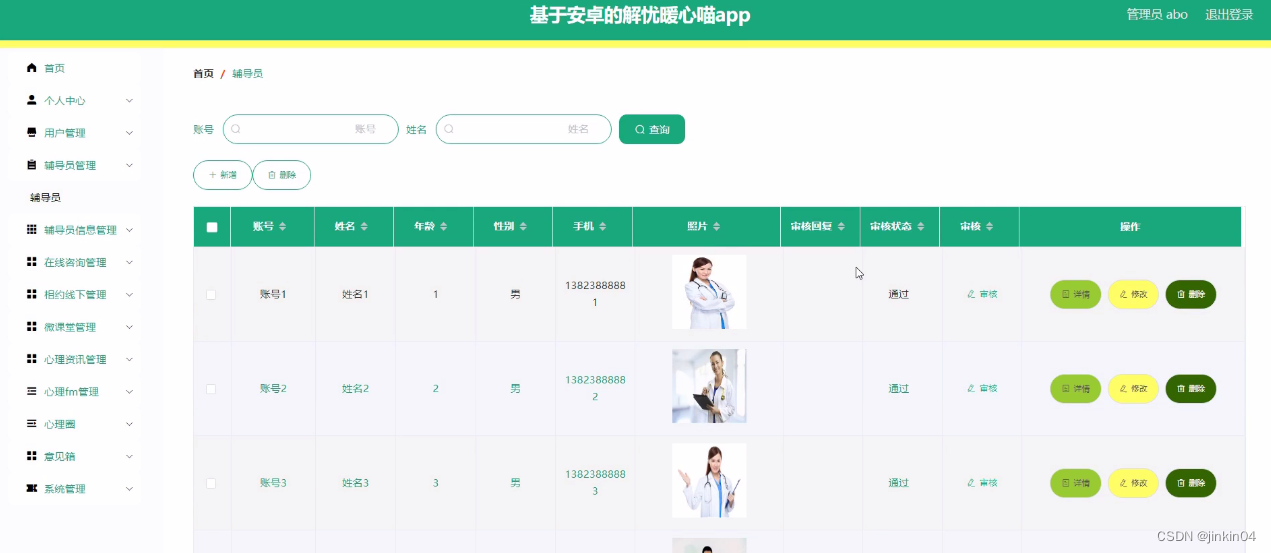Click 新增 button
The width and height of the screenshot is (1271, 553).
(222, 175)
